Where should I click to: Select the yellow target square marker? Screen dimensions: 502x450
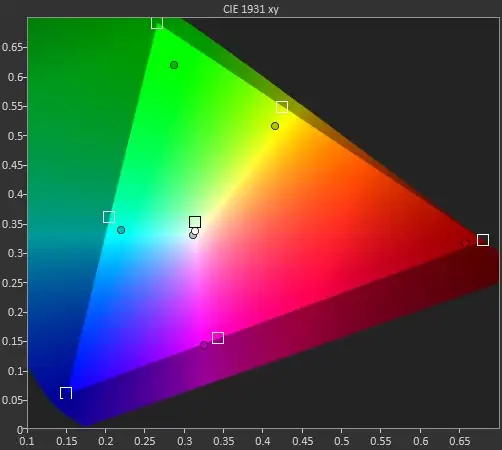click(x=282, y=107)
